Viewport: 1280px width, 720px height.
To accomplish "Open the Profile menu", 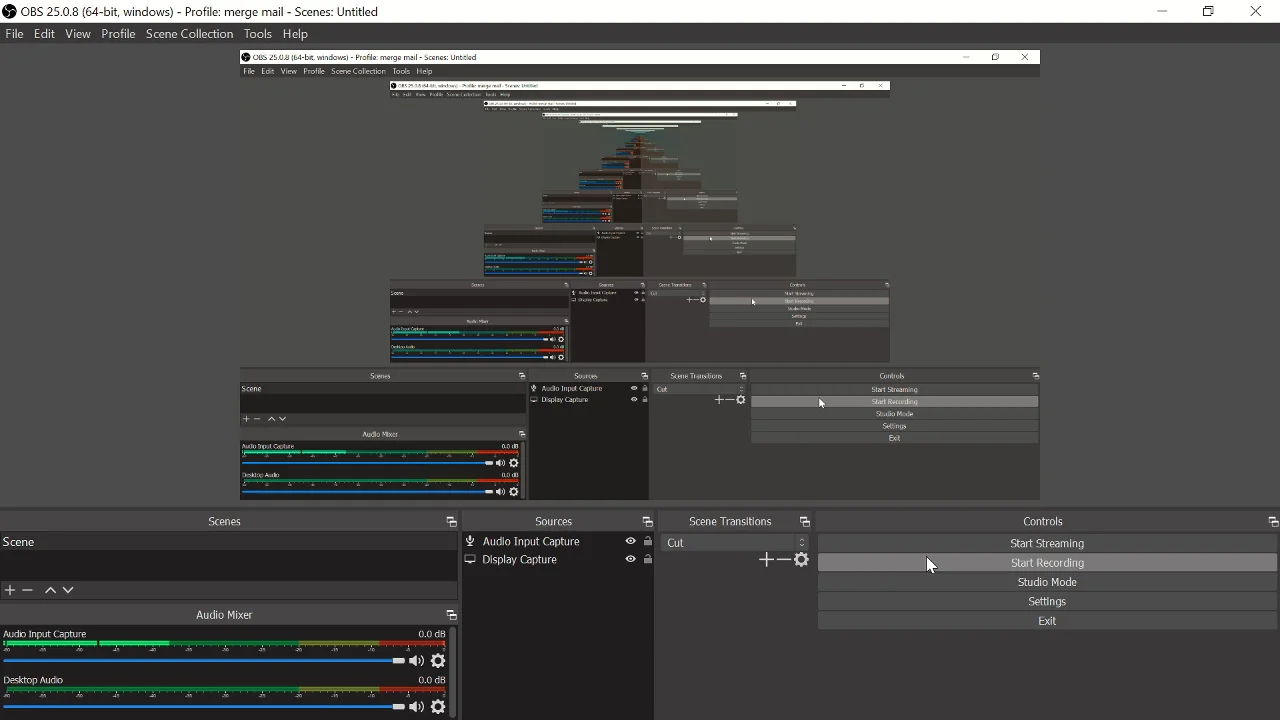I will (118, 33).
